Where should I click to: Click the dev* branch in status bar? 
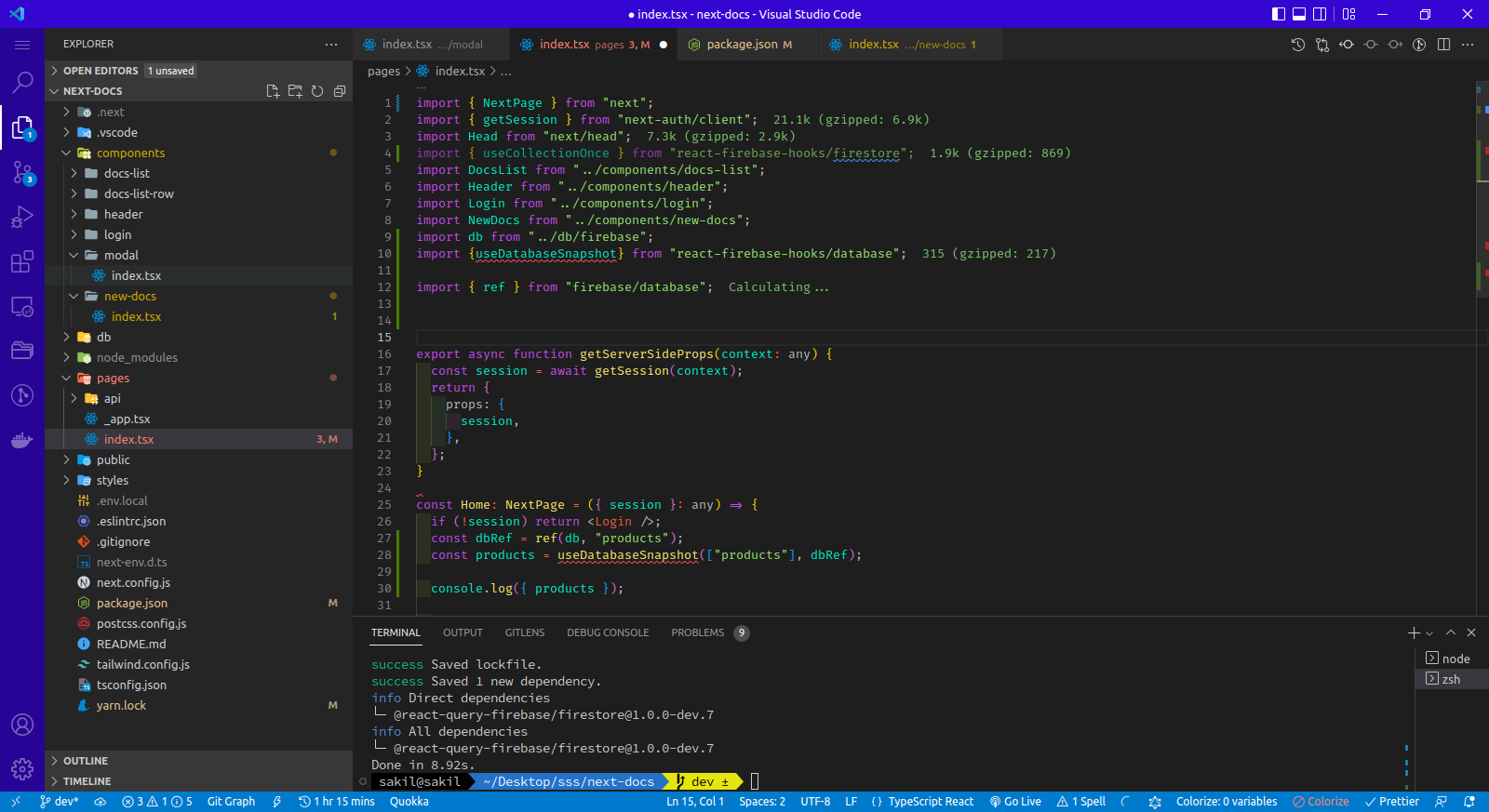[x=60, y=802]
